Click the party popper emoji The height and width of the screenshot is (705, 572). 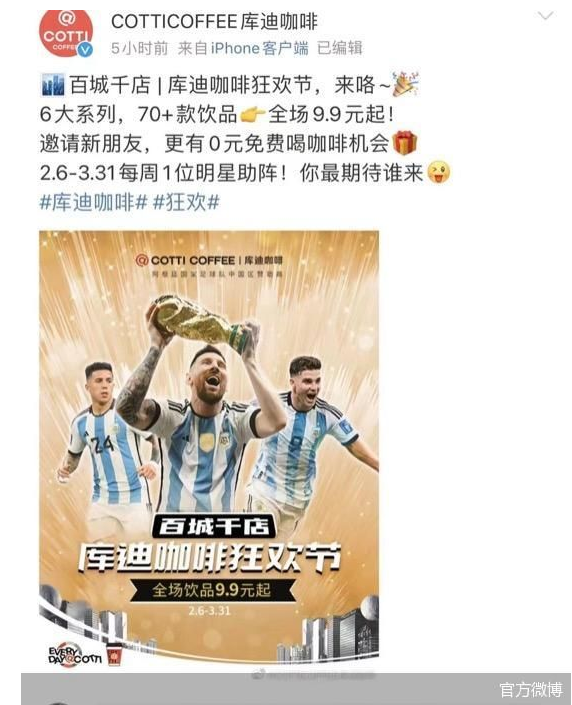(x=405, y=83)
